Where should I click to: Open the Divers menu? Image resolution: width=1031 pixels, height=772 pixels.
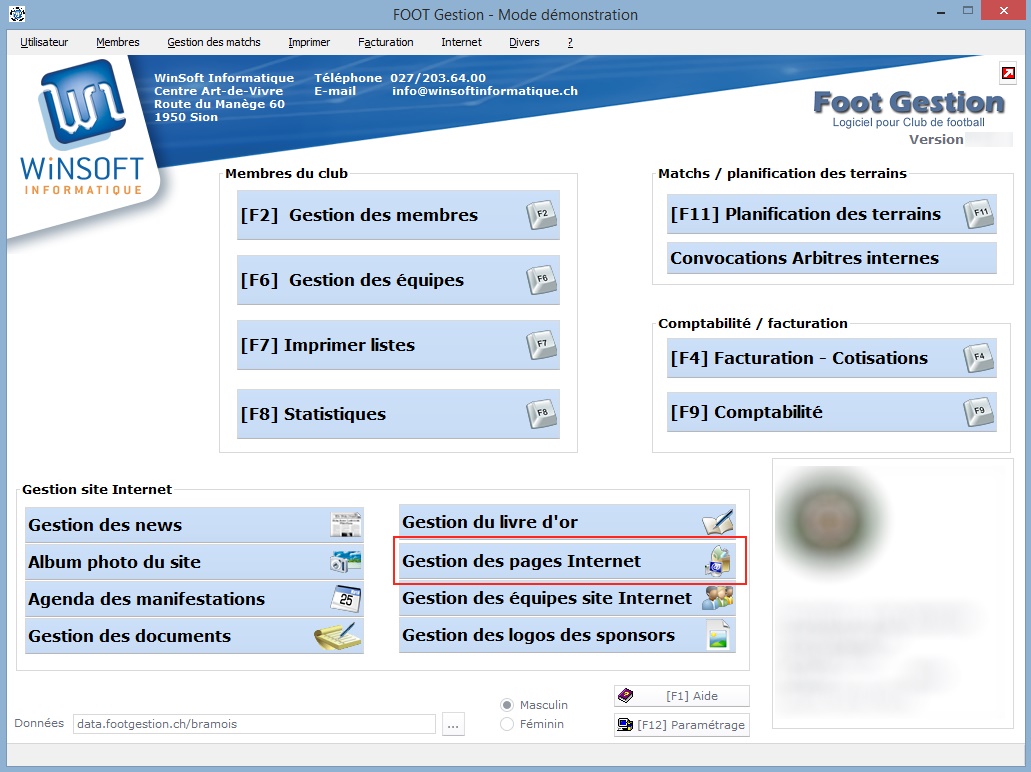[x=524, y=42]
